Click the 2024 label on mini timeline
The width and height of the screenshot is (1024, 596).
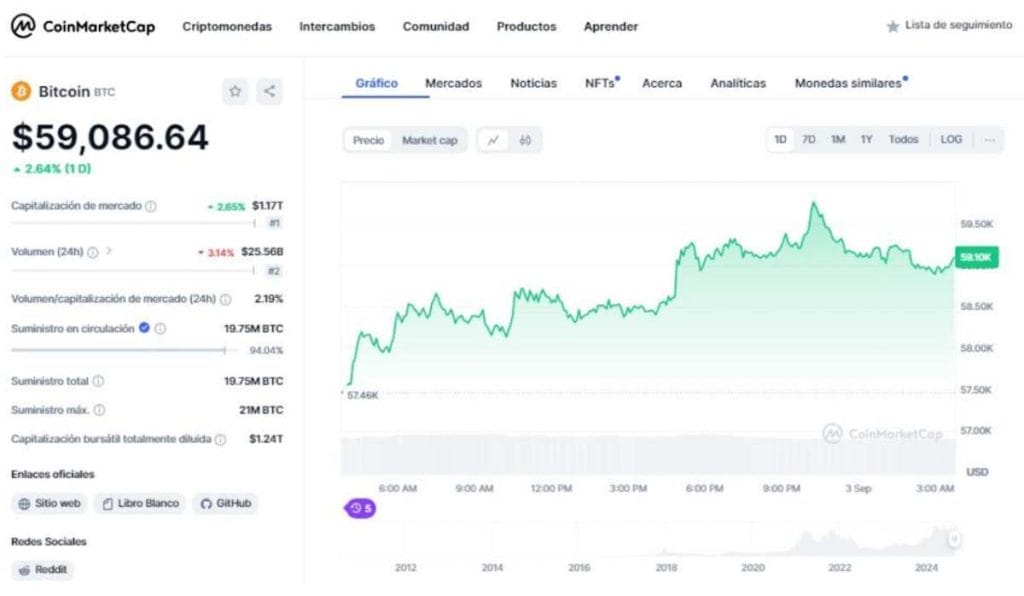(926, 568)
